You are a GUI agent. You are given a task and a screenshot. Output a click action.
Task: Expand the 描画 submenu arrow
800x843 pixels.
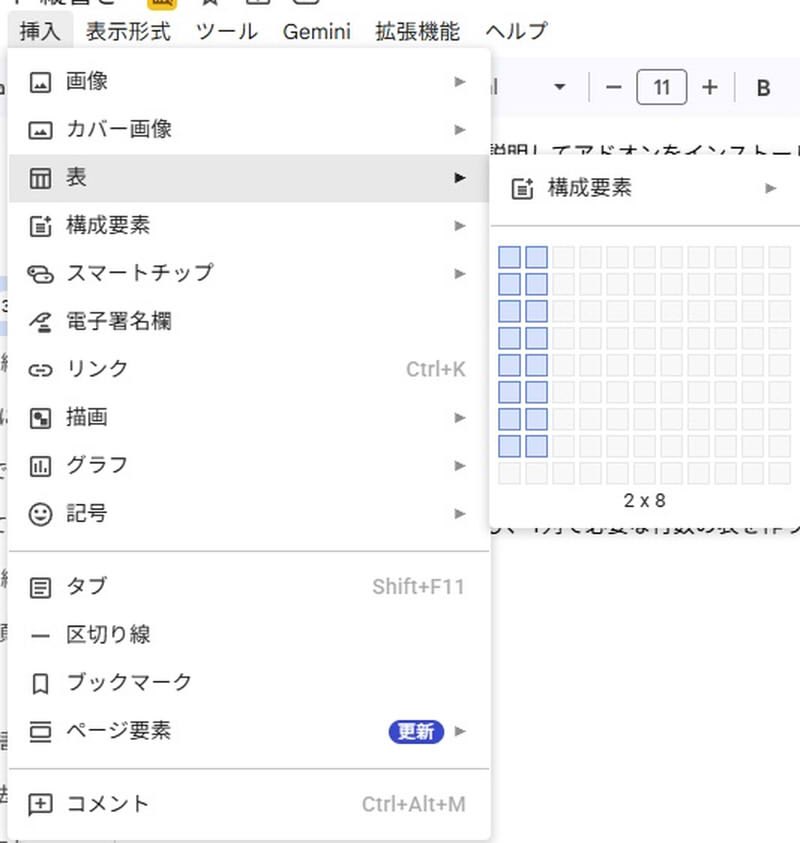pyautogui.click(x=460, y=418)
